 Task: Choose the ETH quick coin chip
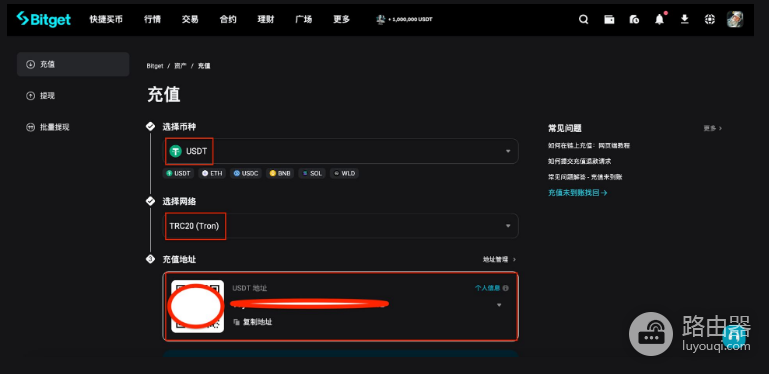pos(212,173)
